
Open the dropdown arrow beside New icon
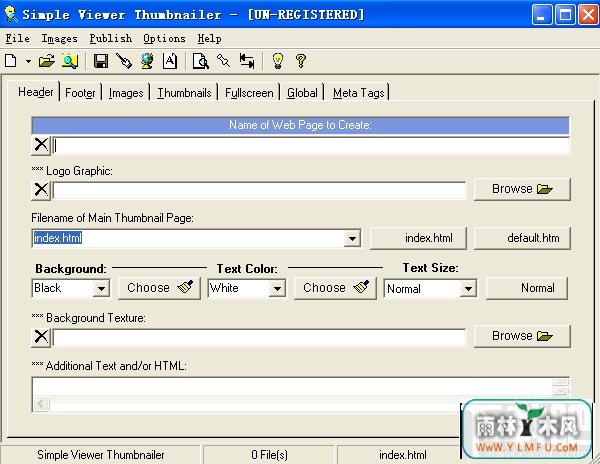[28, 61]
